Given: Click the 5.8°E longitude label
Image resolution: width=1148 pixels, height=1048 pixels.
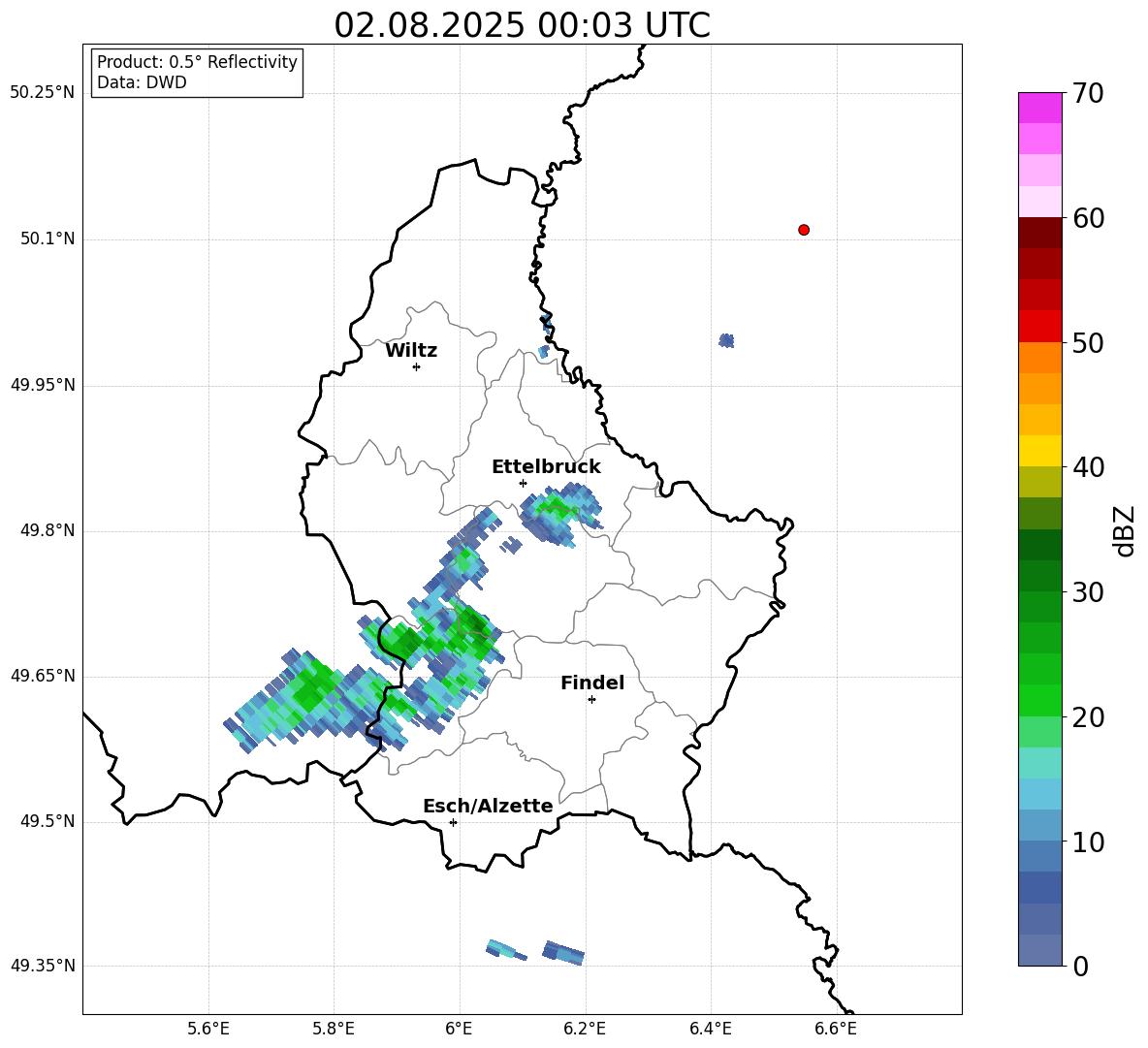Looking at the screenshot, I should [x=334, y=1029].
